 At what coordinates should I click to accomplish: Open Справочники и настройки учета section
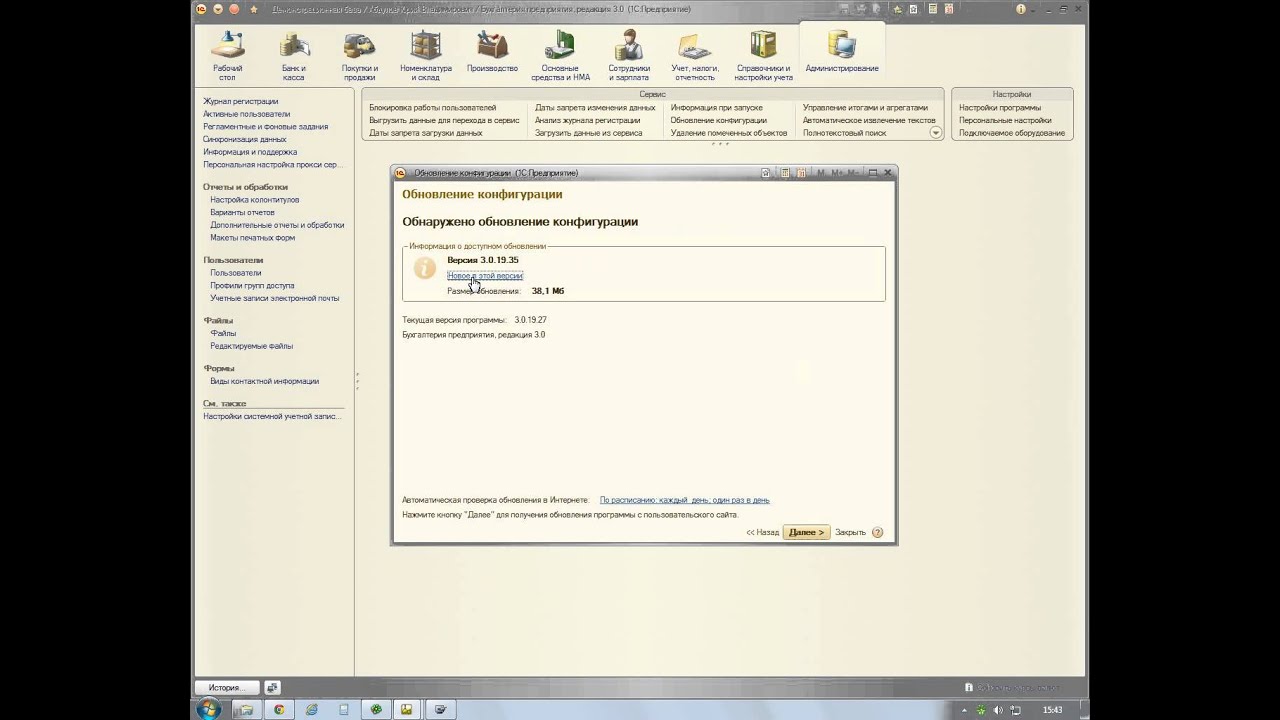tap(763, 56)
